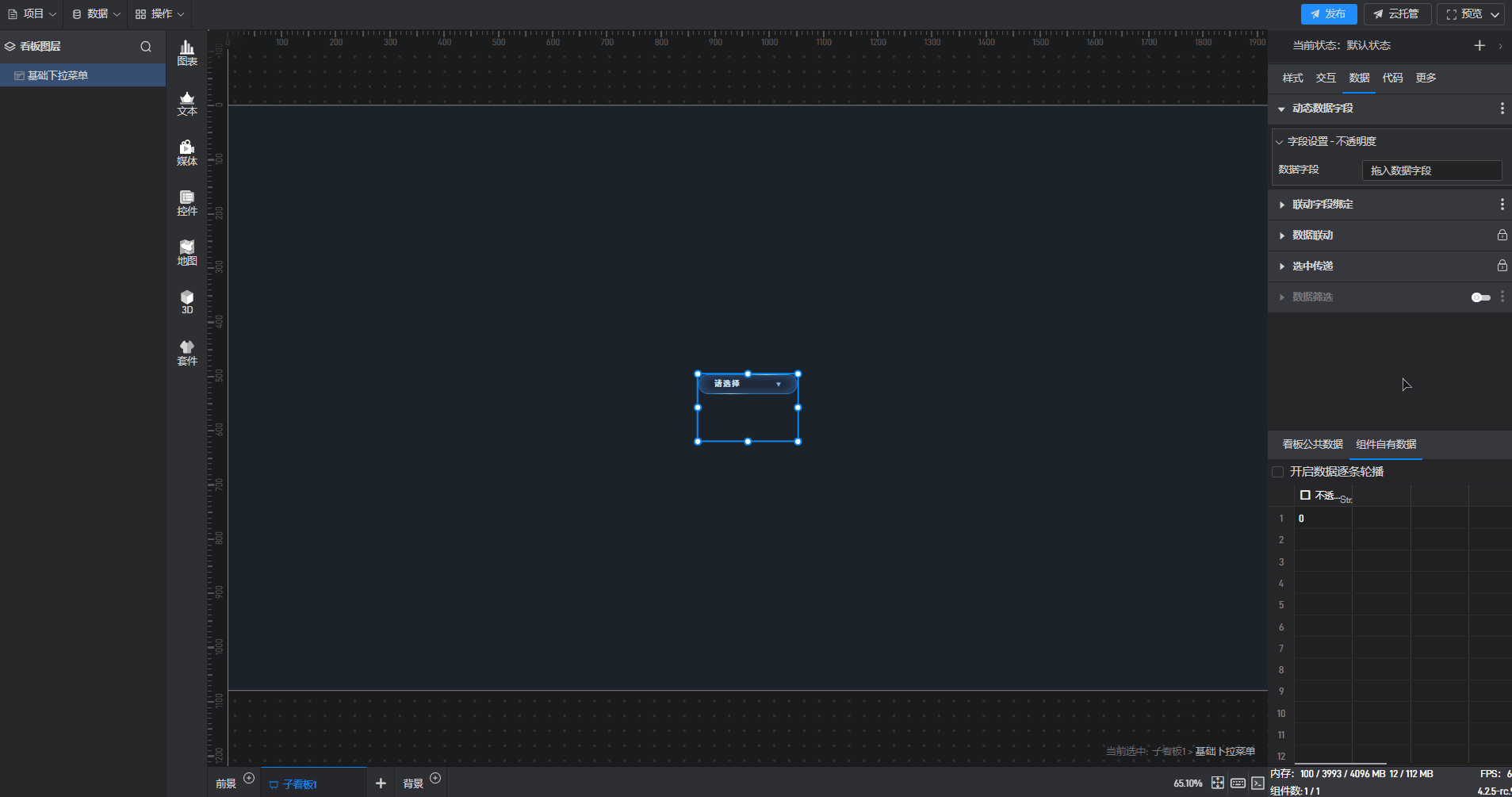Switch to the 代码 tab
1512x797 pixels.
(x=1392, y=78)
